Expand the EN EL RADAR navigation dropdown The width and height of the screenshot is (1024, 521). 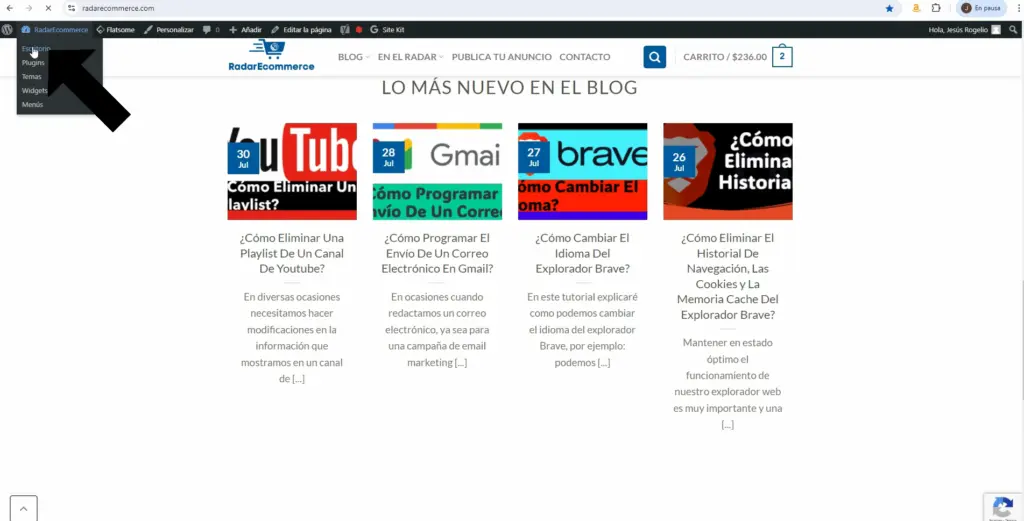410,57
